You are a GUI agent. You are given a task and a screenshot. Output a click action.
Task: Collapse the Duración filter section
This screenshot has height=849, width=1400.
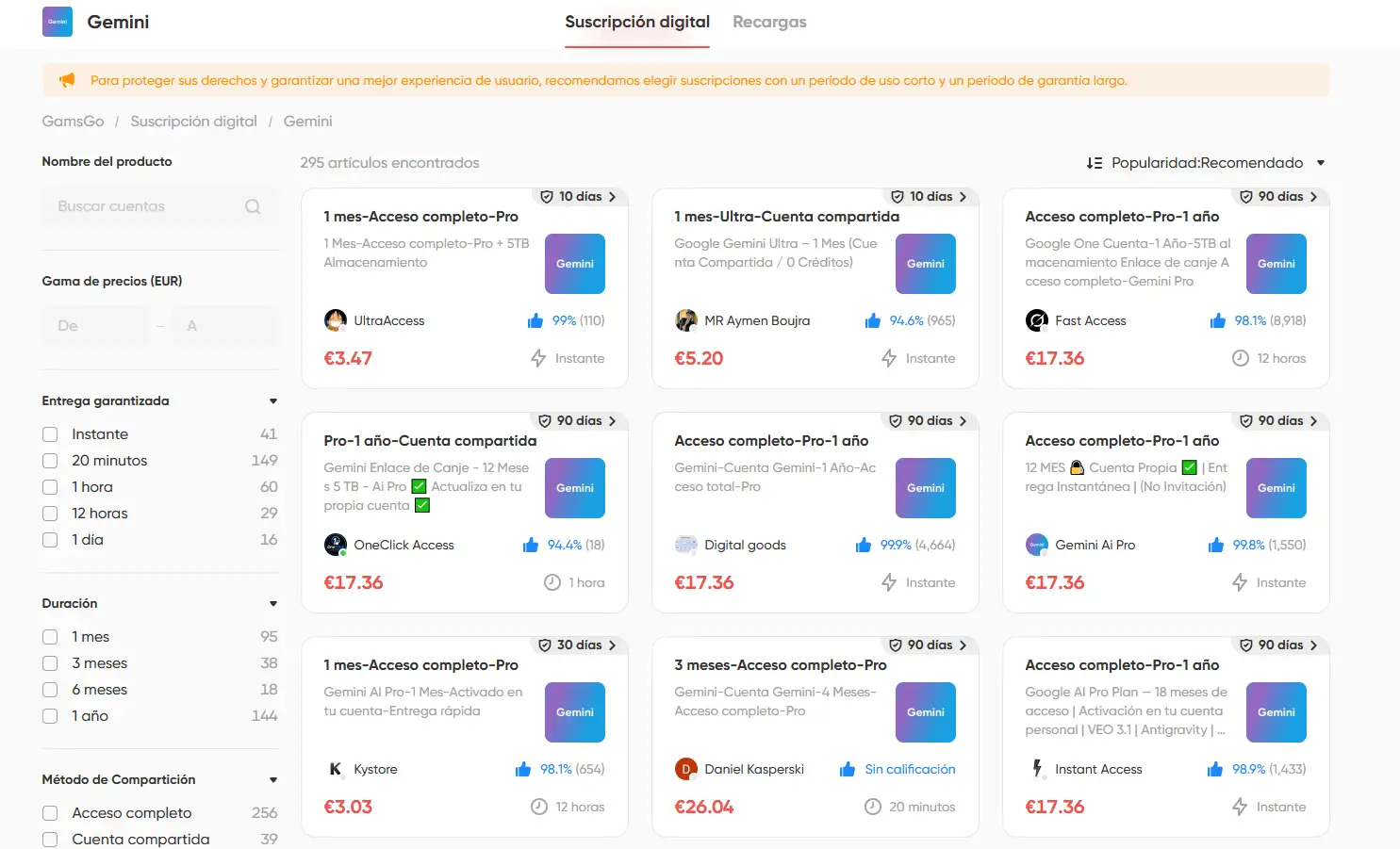tap(273, 604)
